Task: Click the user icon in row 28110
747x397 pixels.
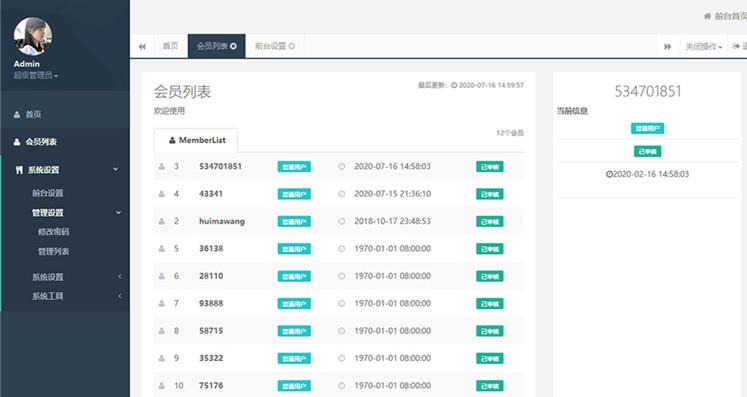Action: (x=162, y=276)
